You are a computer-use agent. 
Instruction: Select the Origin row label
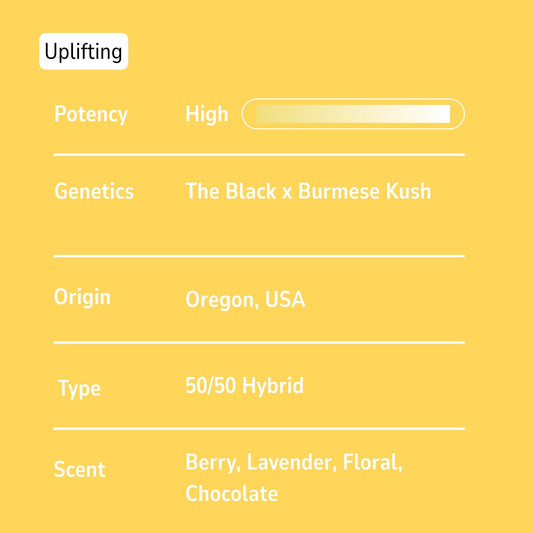tap(82, 297)
